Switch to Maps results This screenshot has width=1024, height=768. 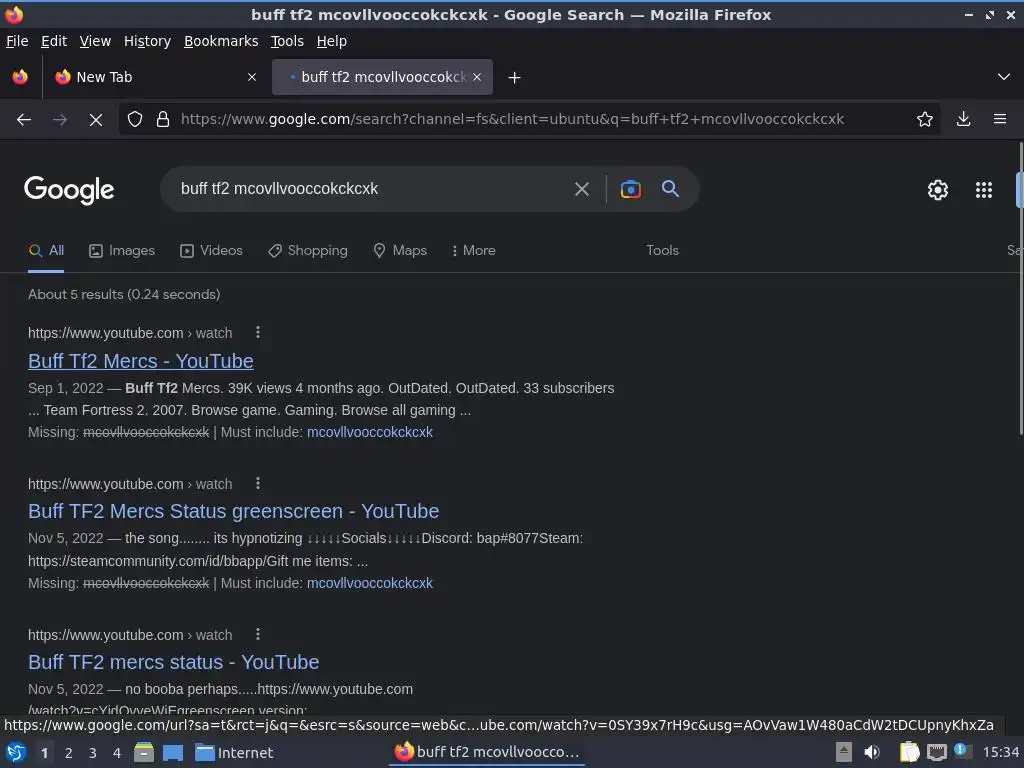[400, 251]
